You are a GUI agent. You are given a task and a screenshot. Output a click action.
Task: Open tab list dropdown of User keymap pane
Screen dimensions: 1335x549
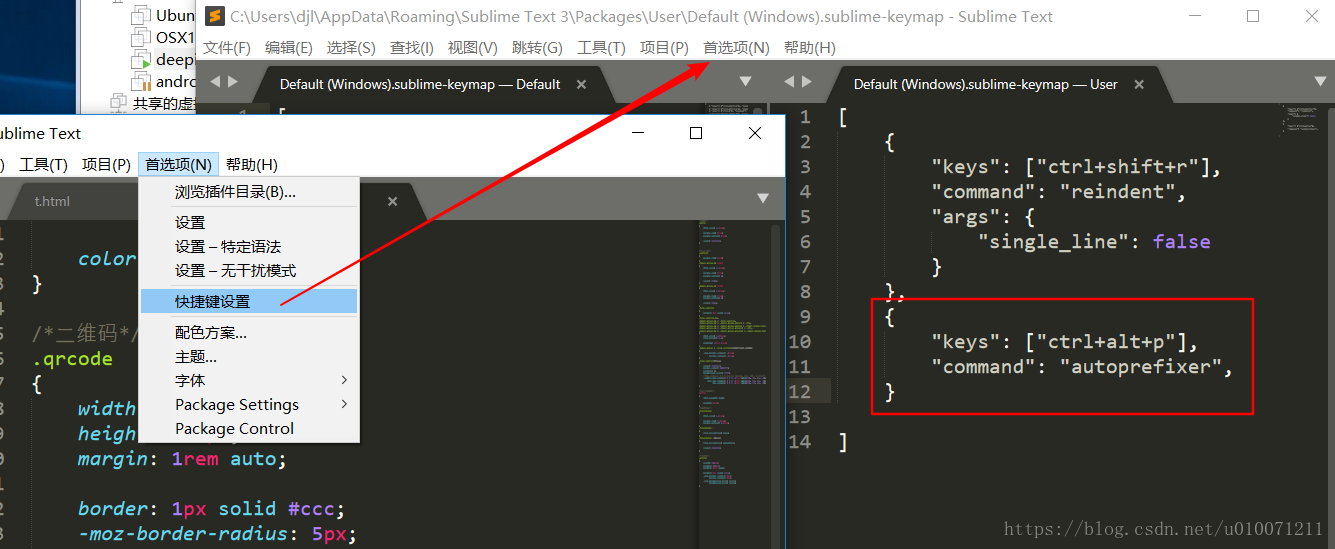pos(1318,82)
